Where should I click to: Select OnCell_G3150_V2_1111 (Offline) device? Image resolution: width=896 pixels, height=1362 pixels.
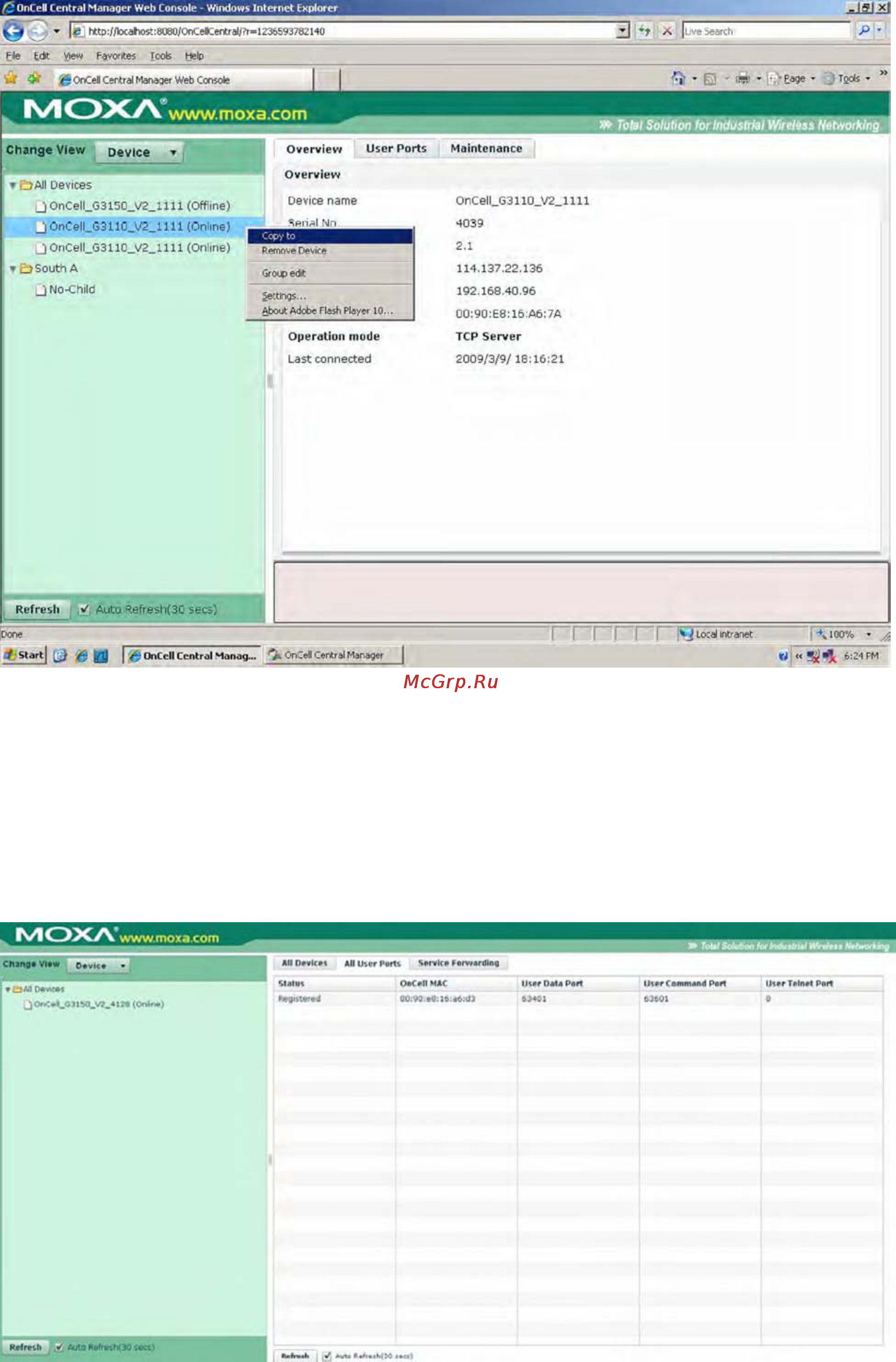coord(139,205)
